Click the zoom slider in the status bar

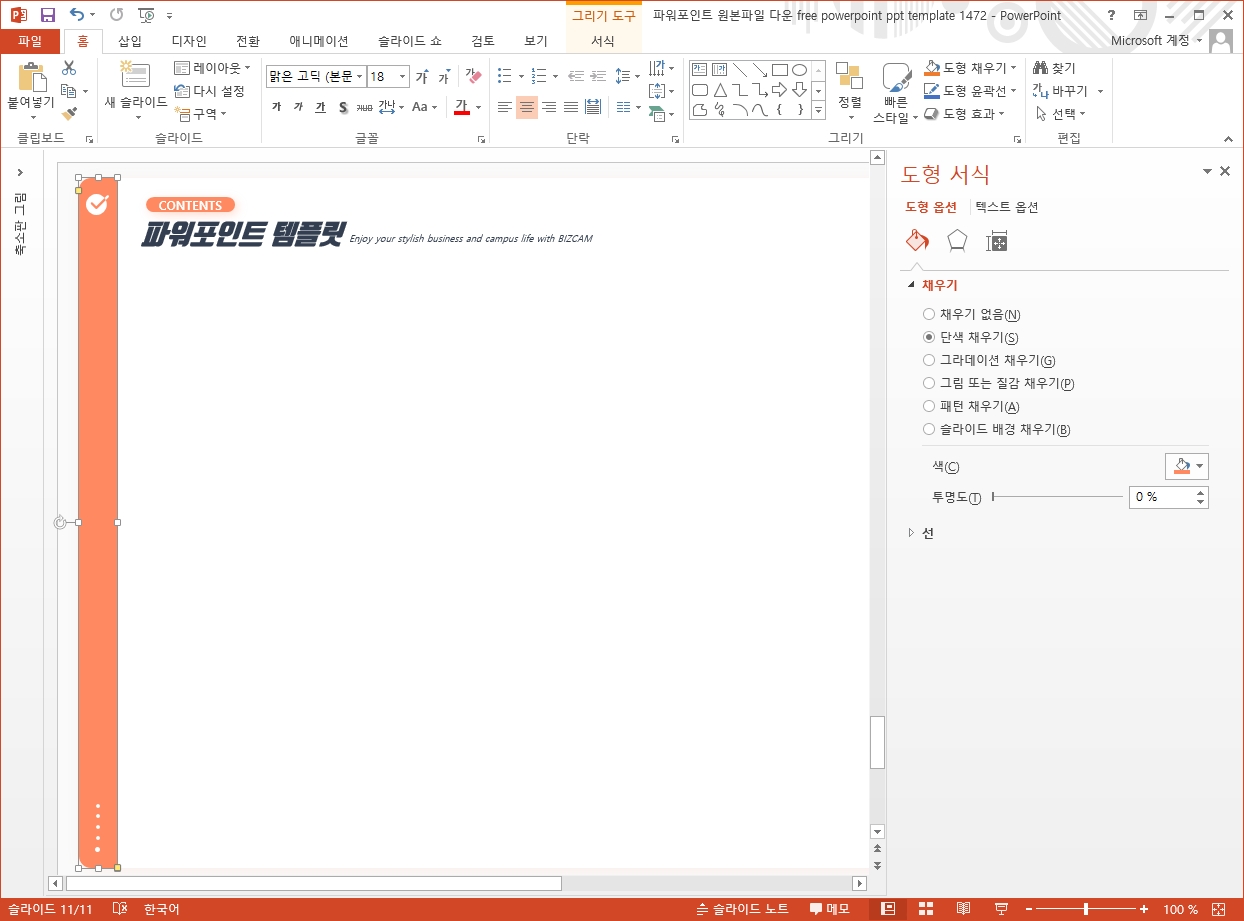click(x=1087, y=909)
